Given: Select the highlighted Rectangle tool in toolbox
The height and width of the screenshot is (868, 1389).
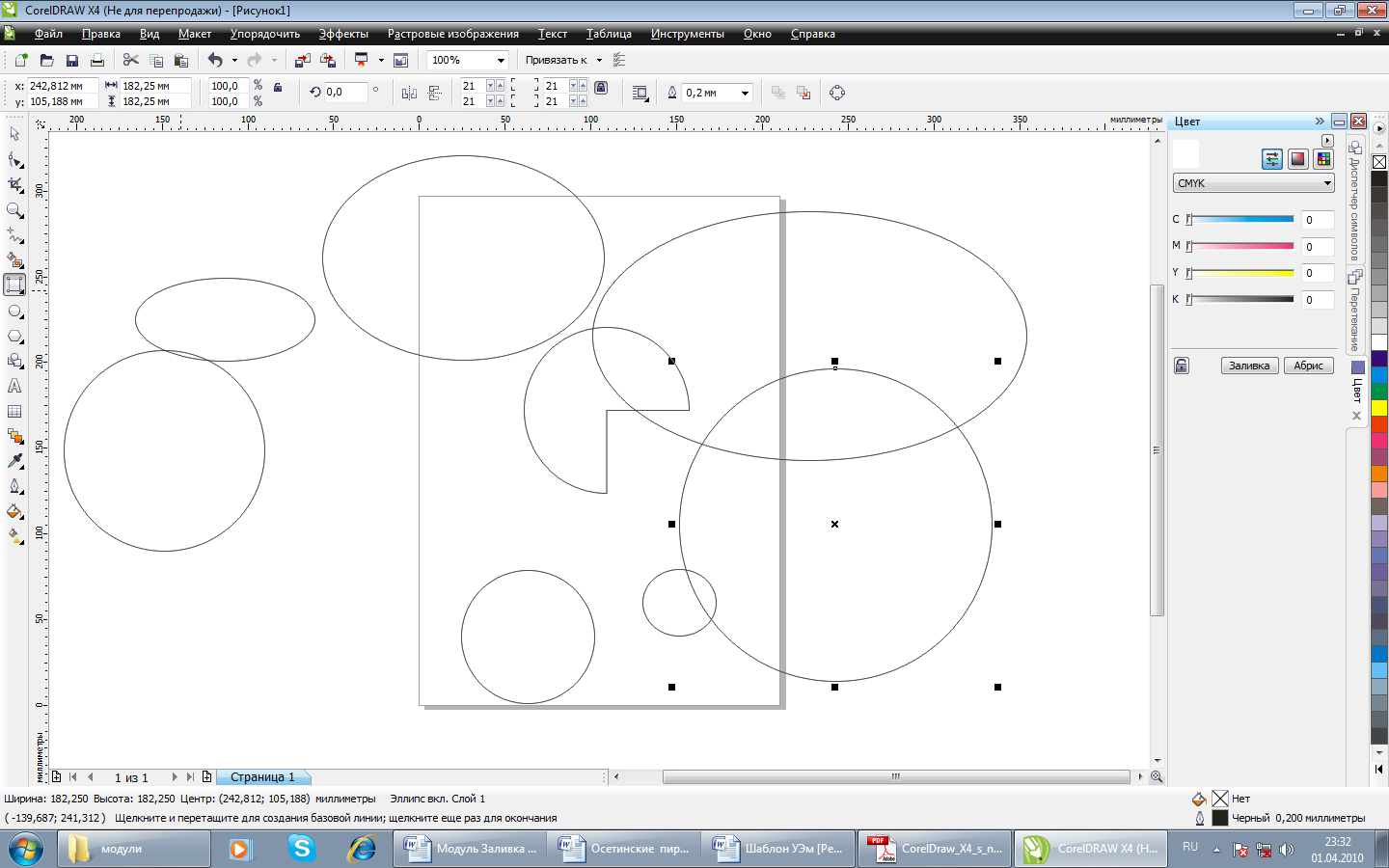Looking at the screenshot, I should click(x=14, y=285).
